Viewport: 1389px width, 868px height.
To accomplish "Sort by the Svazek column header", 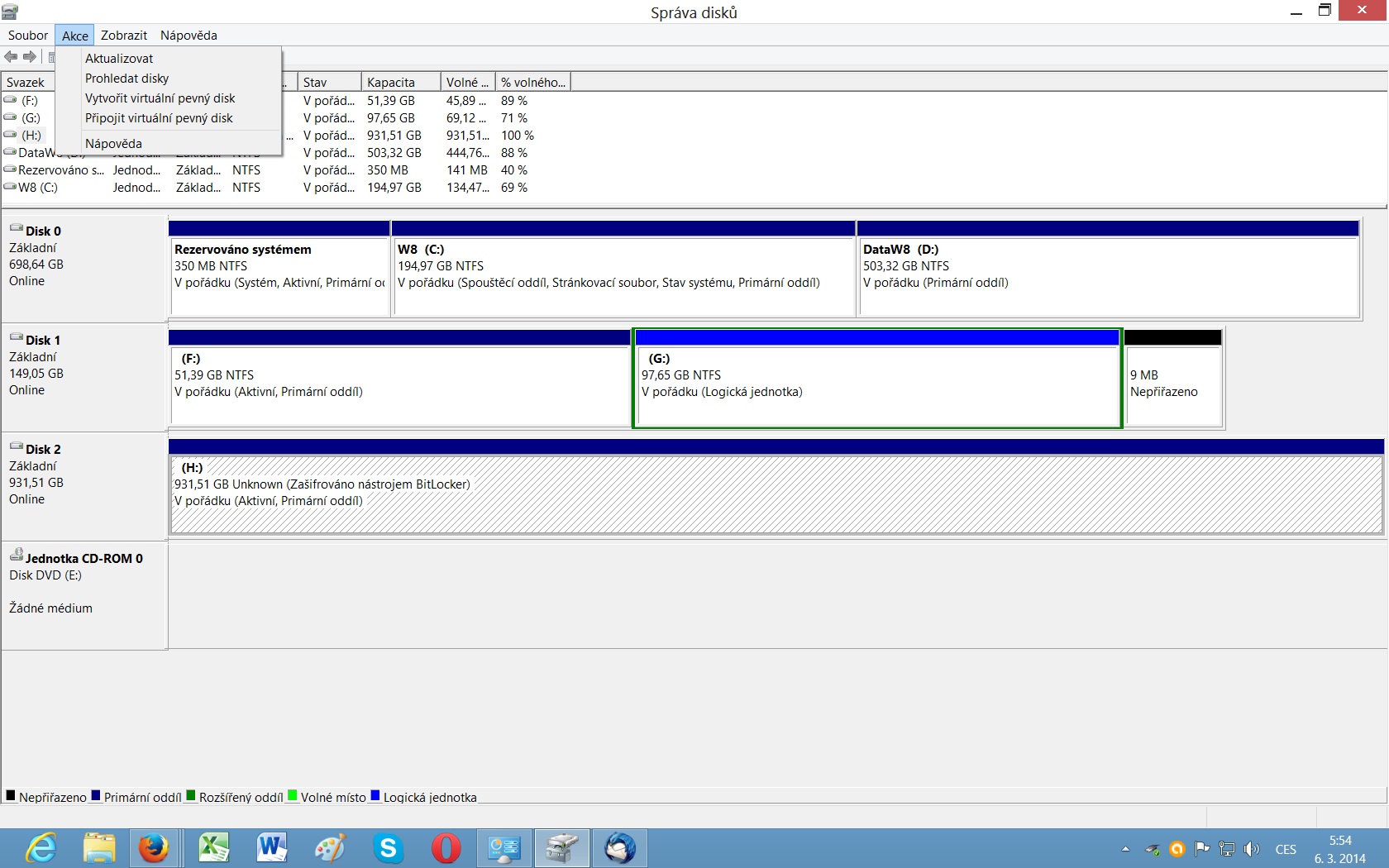I will tap(28, 83).
